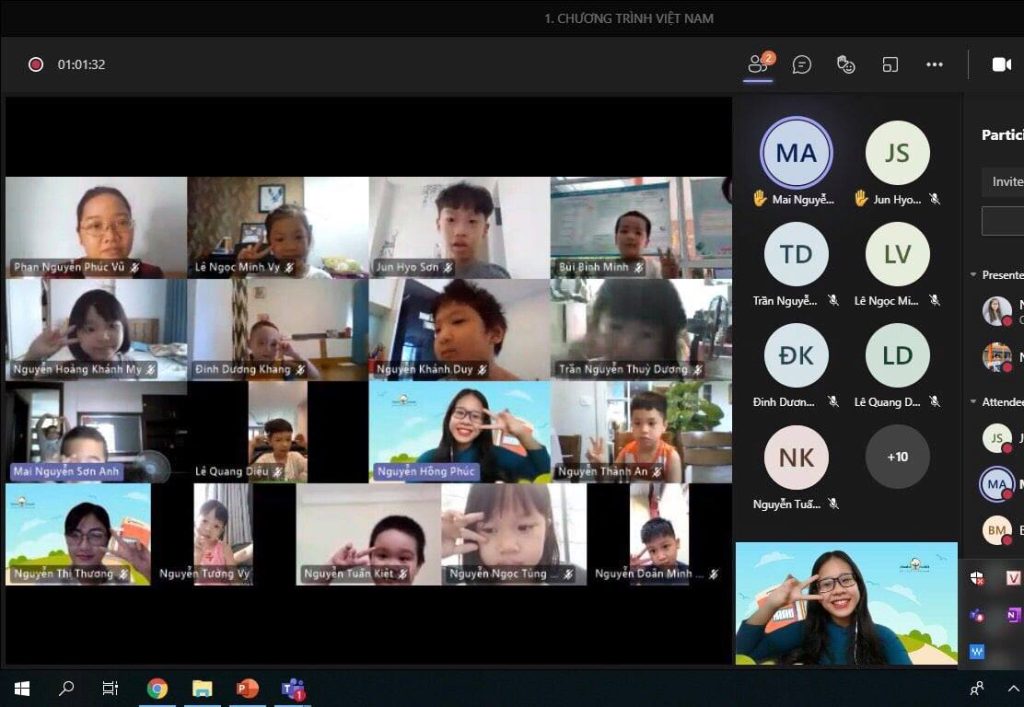Collapse the Attendees section
Image resolution: width=1024 pixels, height=707 pixels.
973,402
